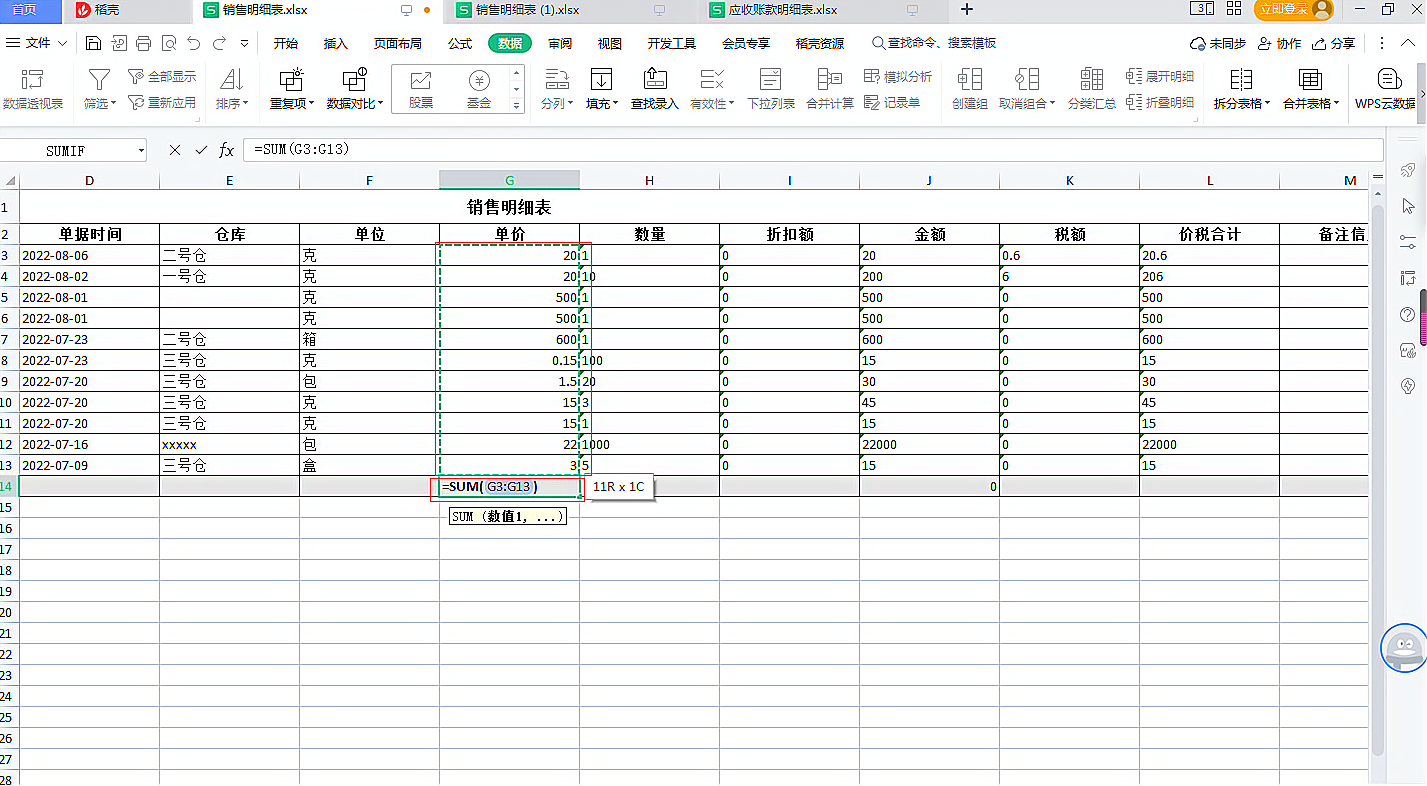
Task: Click 重新应用 reapply filter
Action: (x=162, y=102)
